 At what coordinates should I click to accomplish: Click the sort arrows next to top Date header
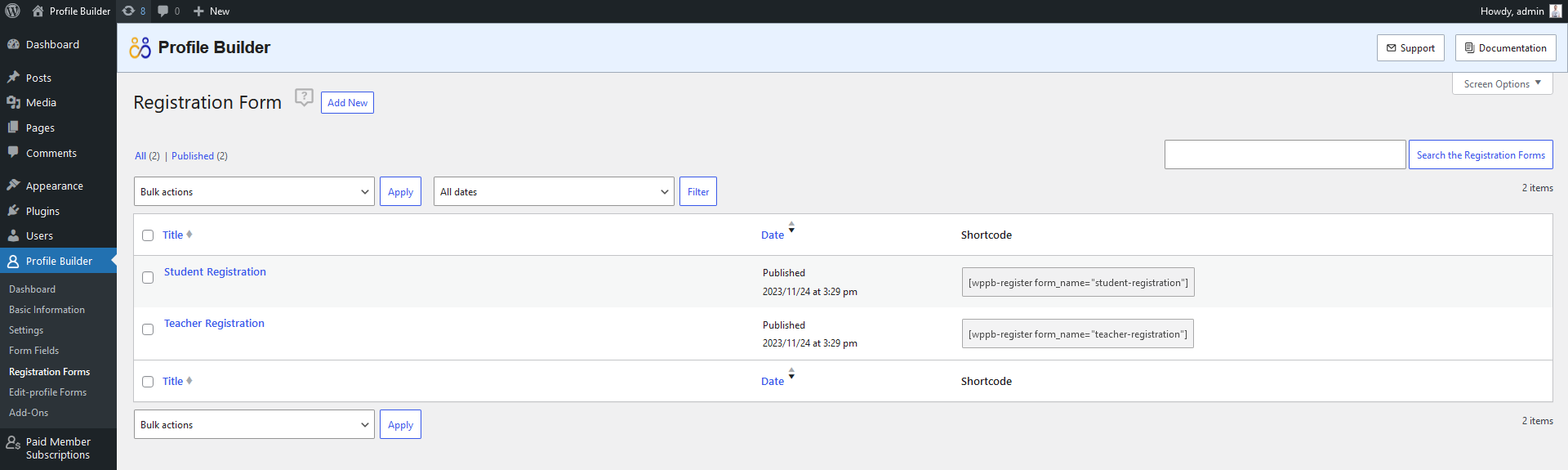click(791, 227)
